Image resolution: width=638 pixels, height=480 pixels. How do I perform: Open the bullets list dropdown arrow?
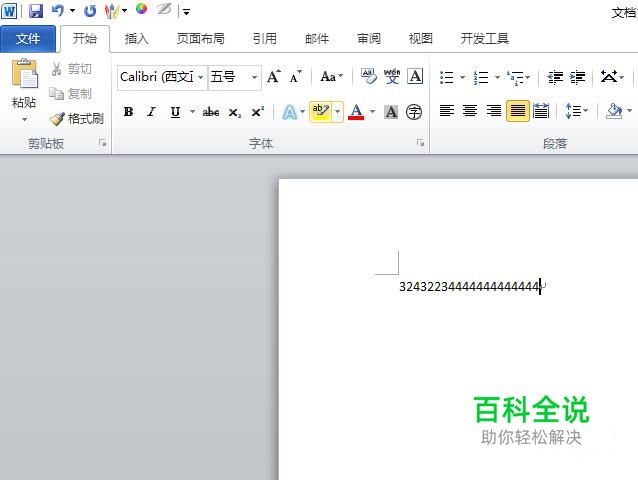462,77
